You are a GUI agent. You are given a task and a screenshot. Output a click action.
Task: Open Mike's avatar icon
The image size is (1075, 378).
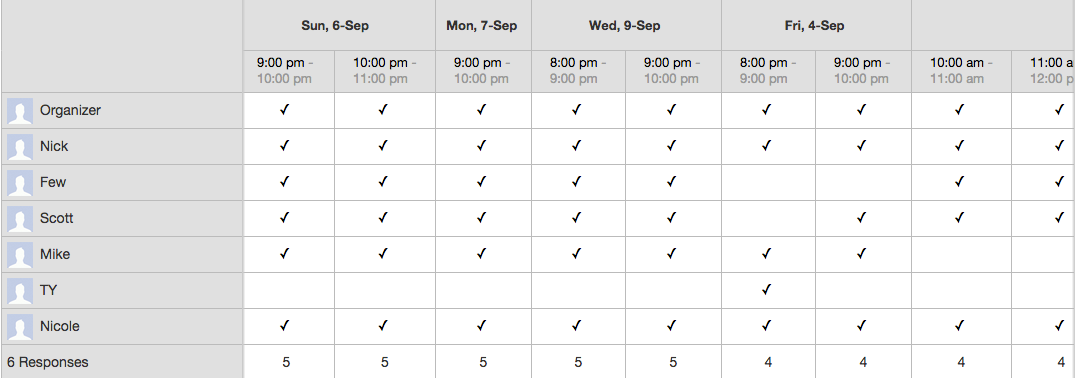coord(20,255)
